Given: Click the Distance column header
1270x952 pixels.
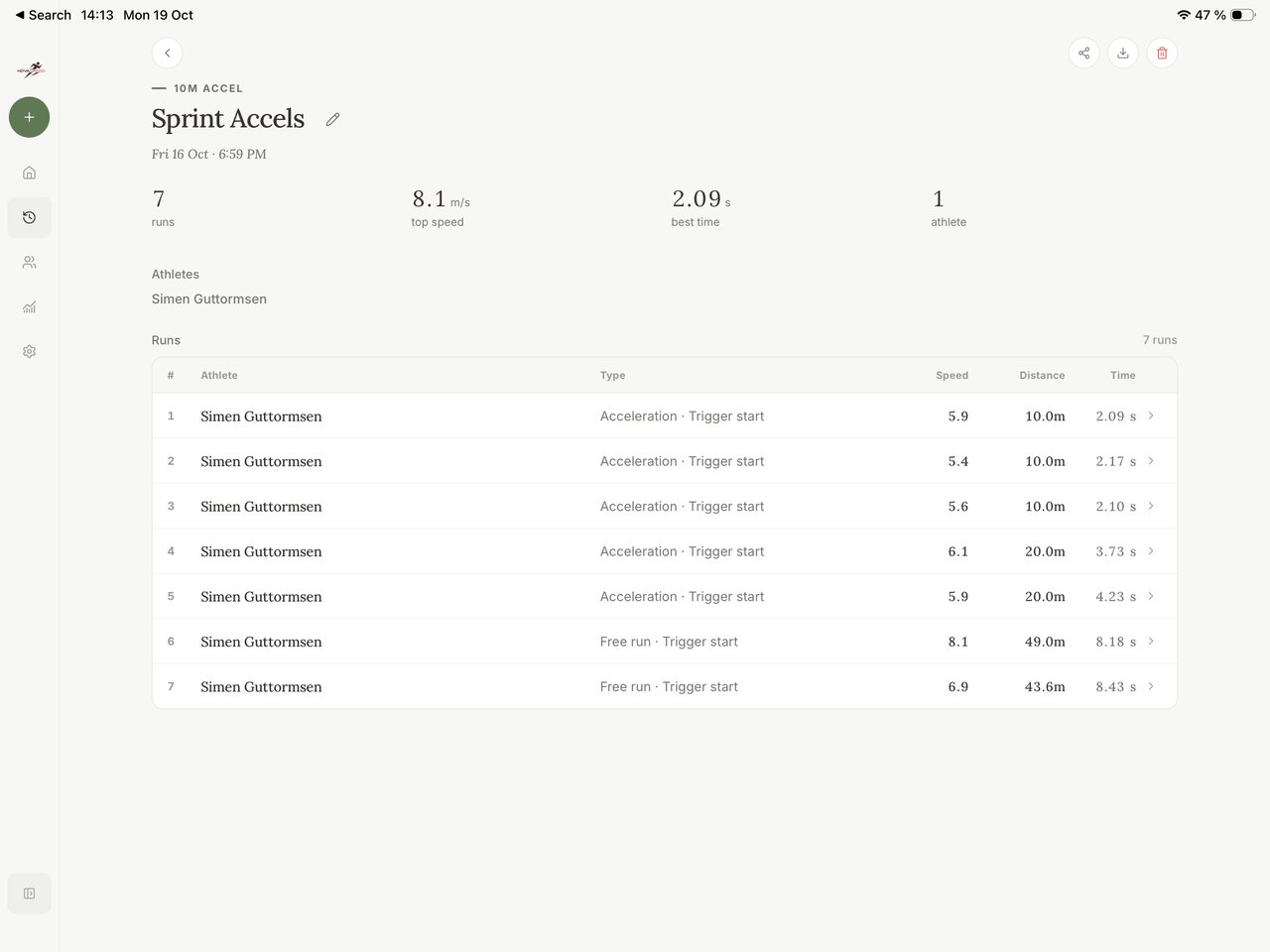Looking at the screenshot, I should [x=1042, y=375].
